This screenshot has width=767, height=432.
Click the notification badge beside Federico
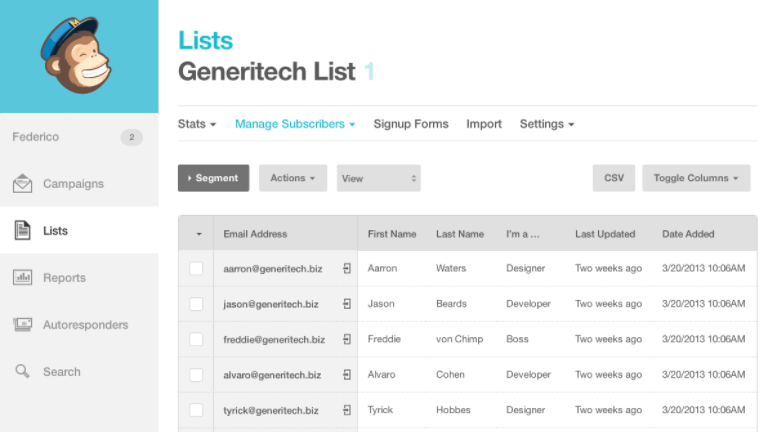click(131, 137)
